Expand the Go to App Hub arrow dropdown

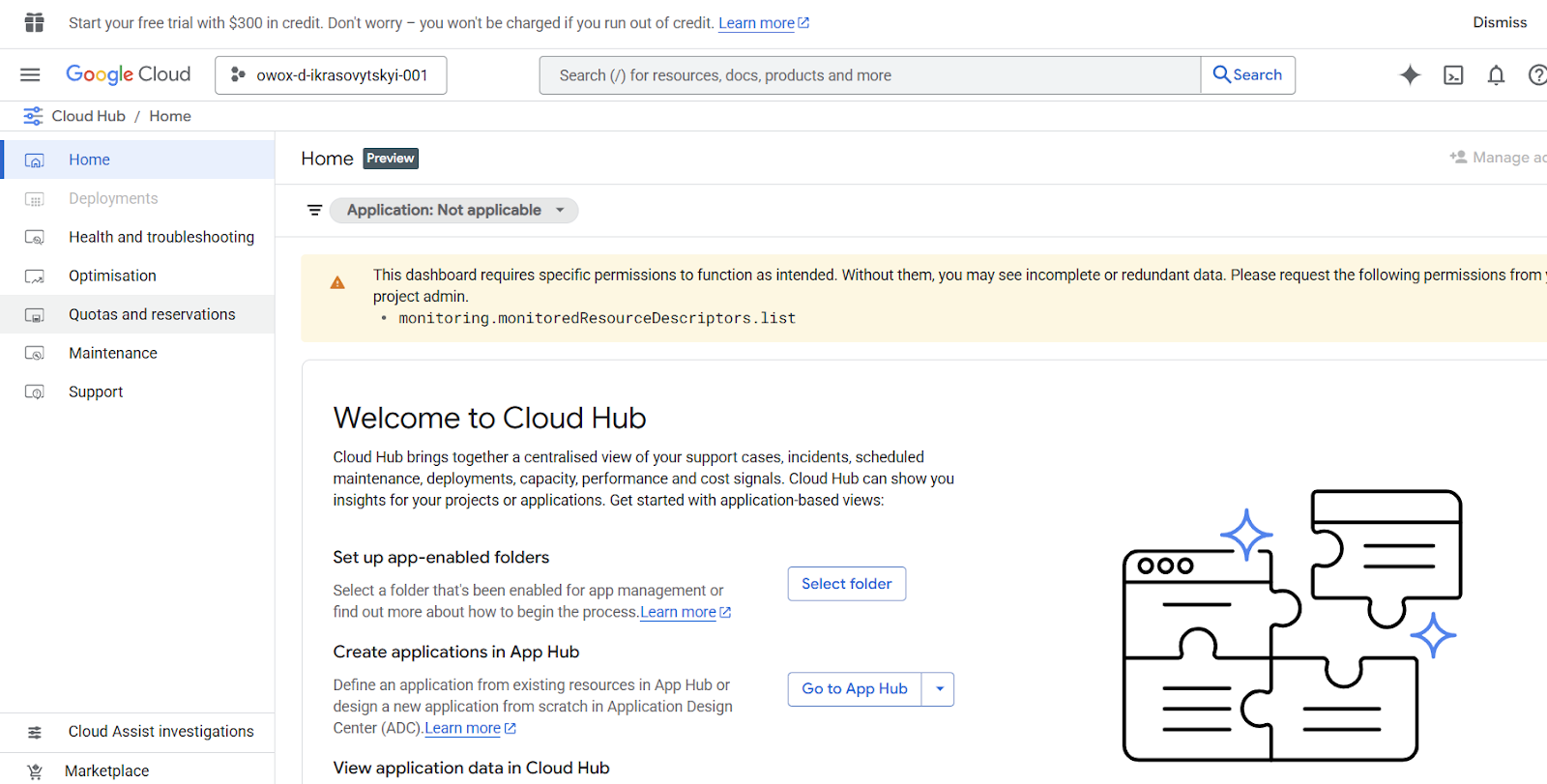point(939,689)
